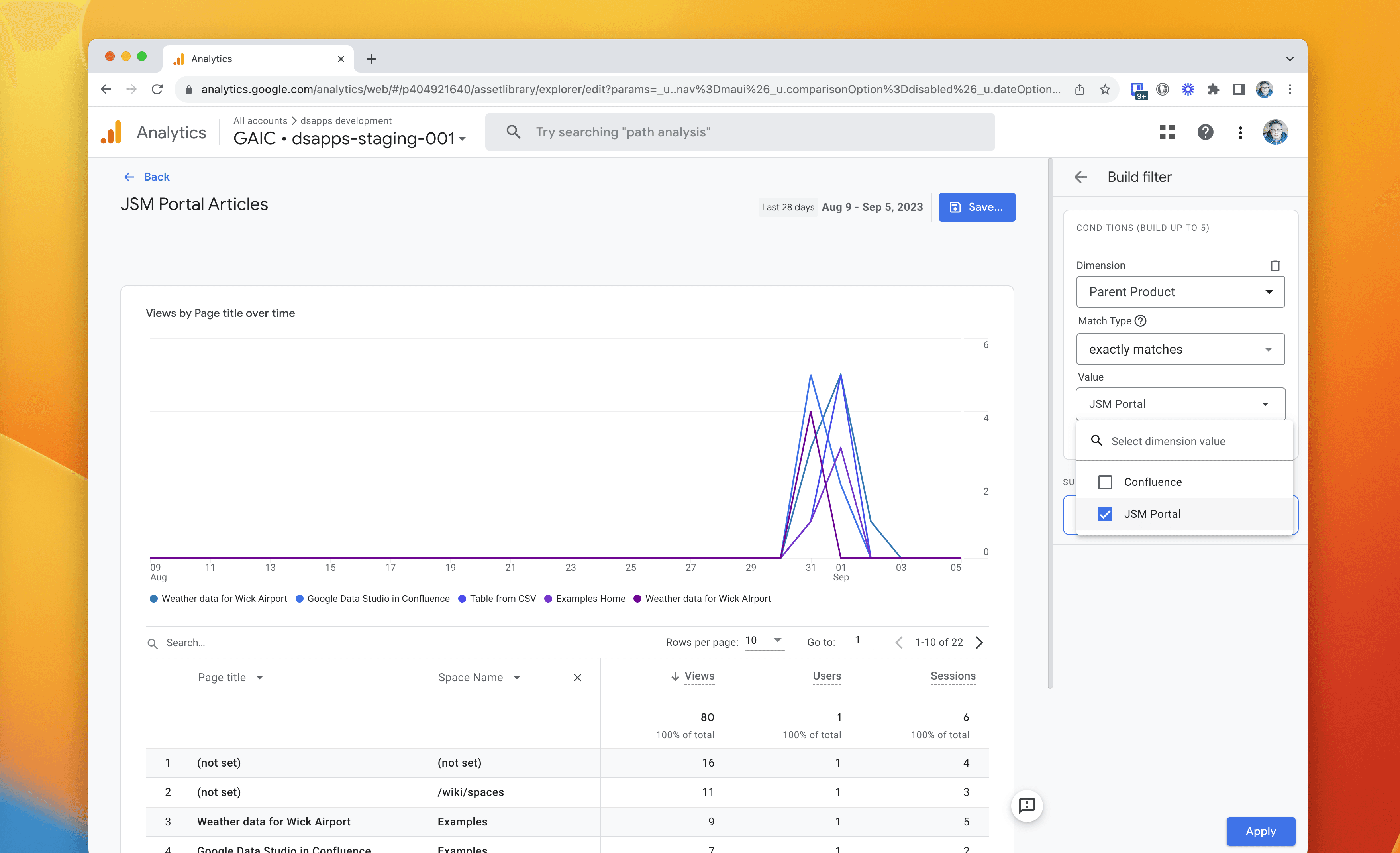Click the Match Type help icon
The image size is (1400, 853).
coord(1140,321)
